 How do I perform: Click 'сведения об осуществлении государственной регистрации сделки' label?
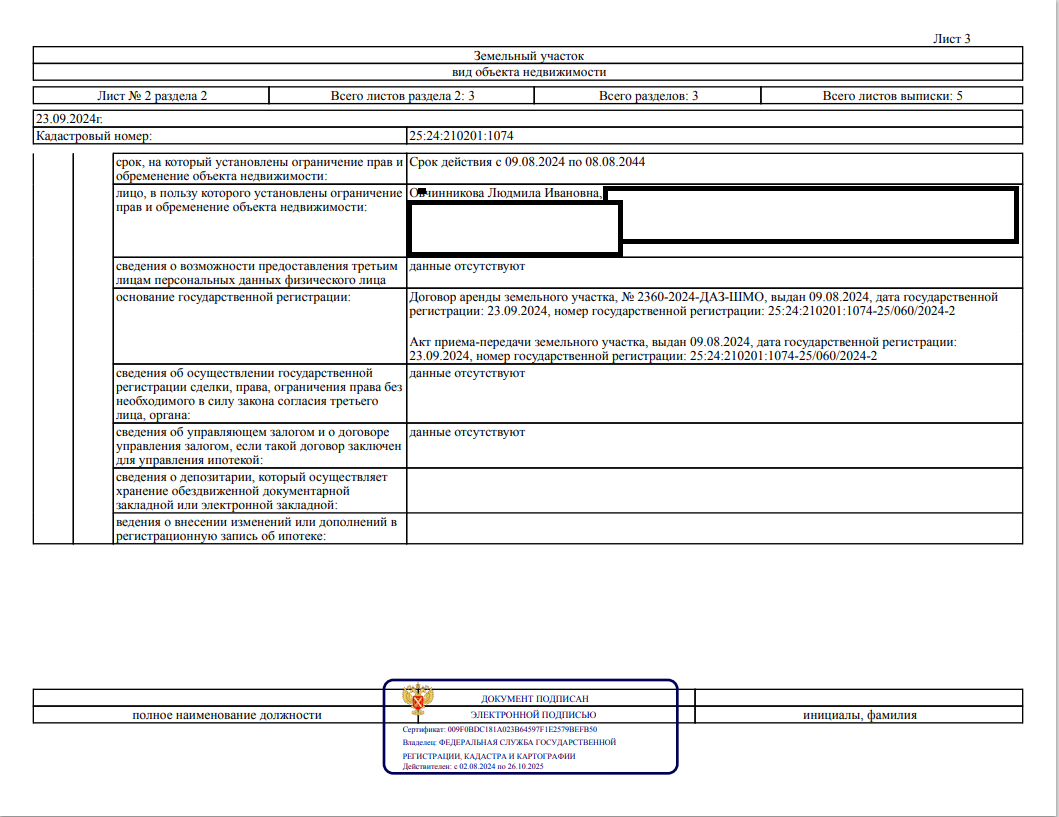[259, 394]
